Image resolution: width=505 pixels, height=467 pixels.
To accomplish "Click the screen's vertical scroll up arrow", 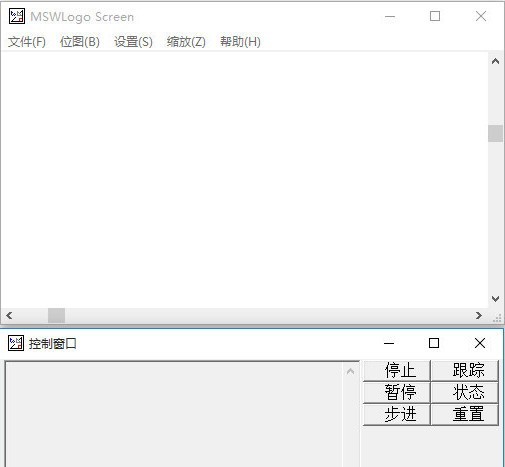I will (x=496, y=61).
